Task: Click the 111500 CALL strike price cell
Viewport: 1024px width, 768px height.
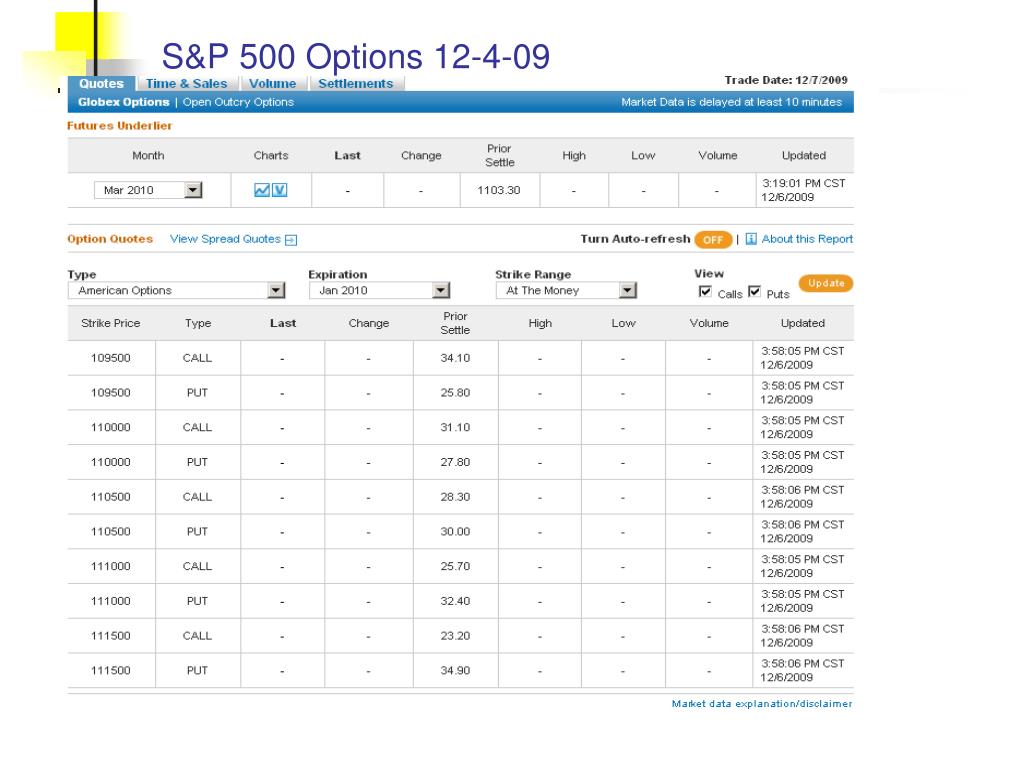Action: click(x=111, y=635)
